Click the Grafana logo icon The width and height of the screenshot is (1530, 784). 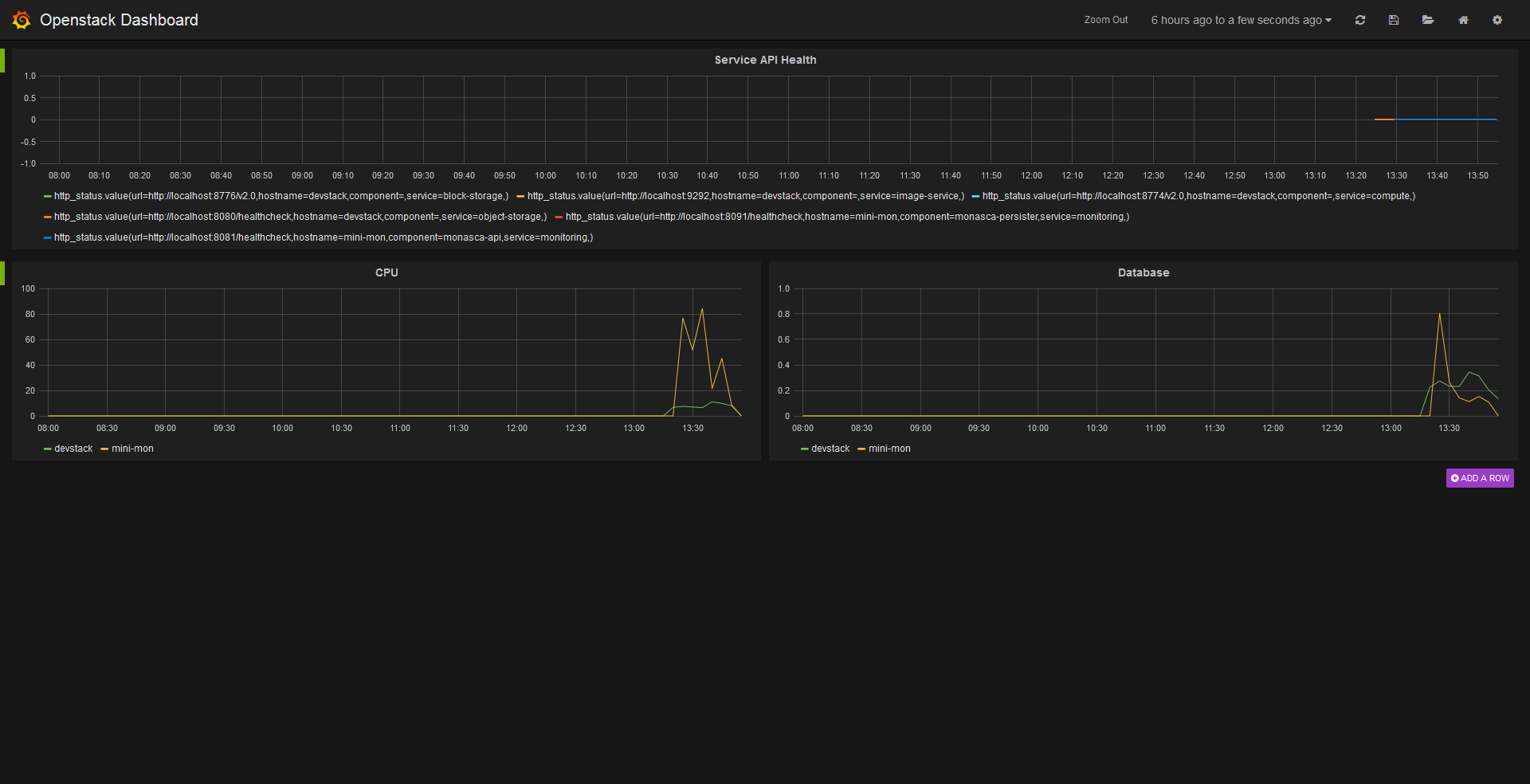pyautogui.click(x=22, y=20)
